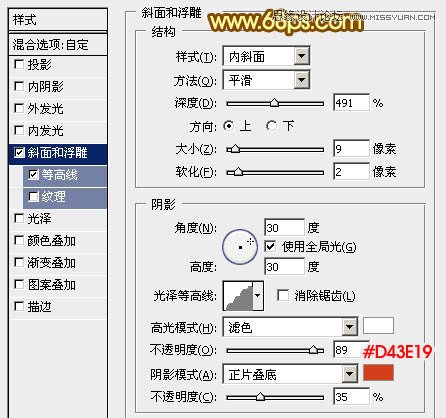The height and width of the screenshot is (418, 446).
Task: Toggle the 外发光 outer glow checkbox
Action: [x=19, y=108]
